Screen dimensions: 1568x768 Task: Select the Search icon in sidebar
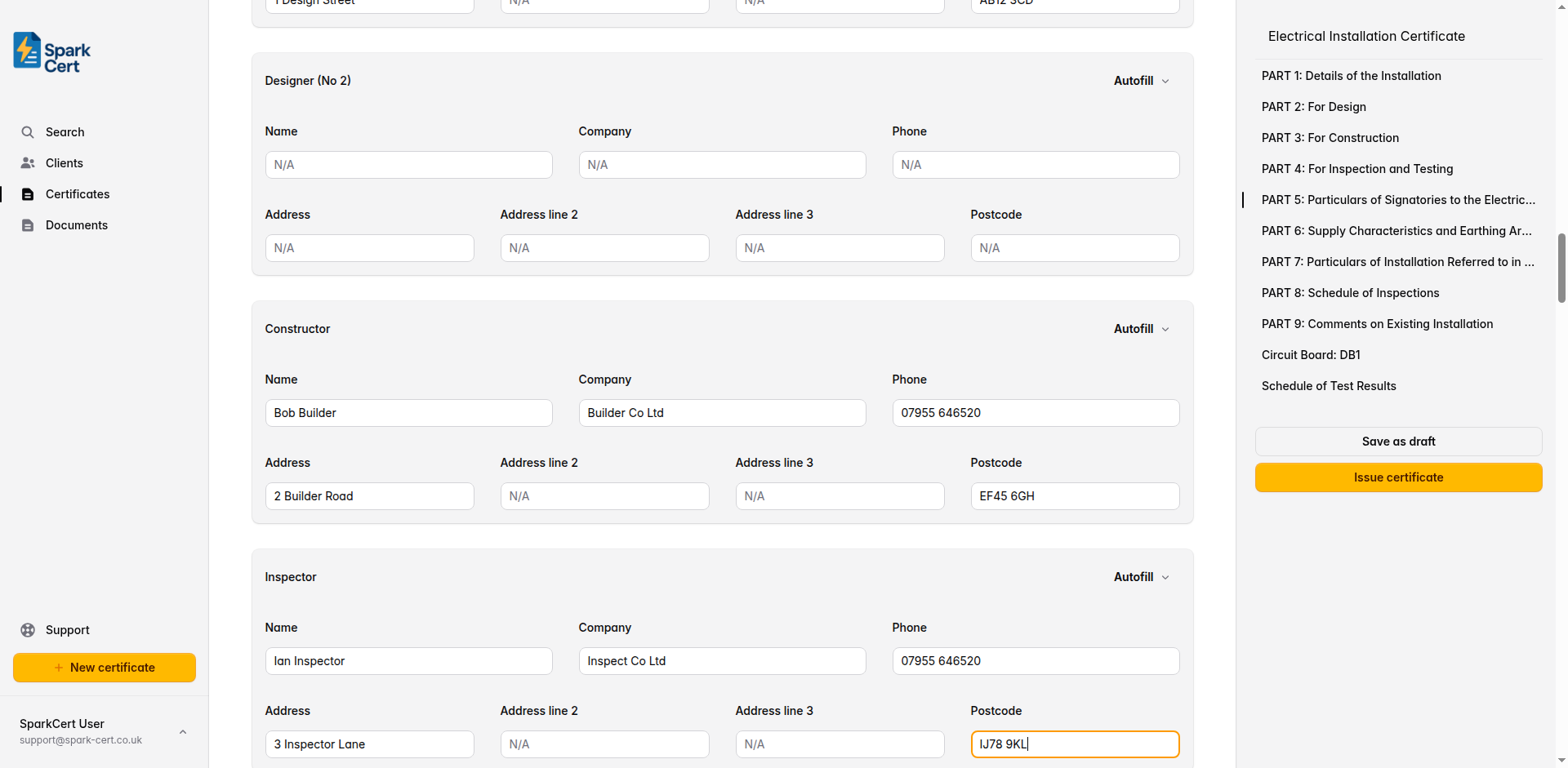[28, 131]
